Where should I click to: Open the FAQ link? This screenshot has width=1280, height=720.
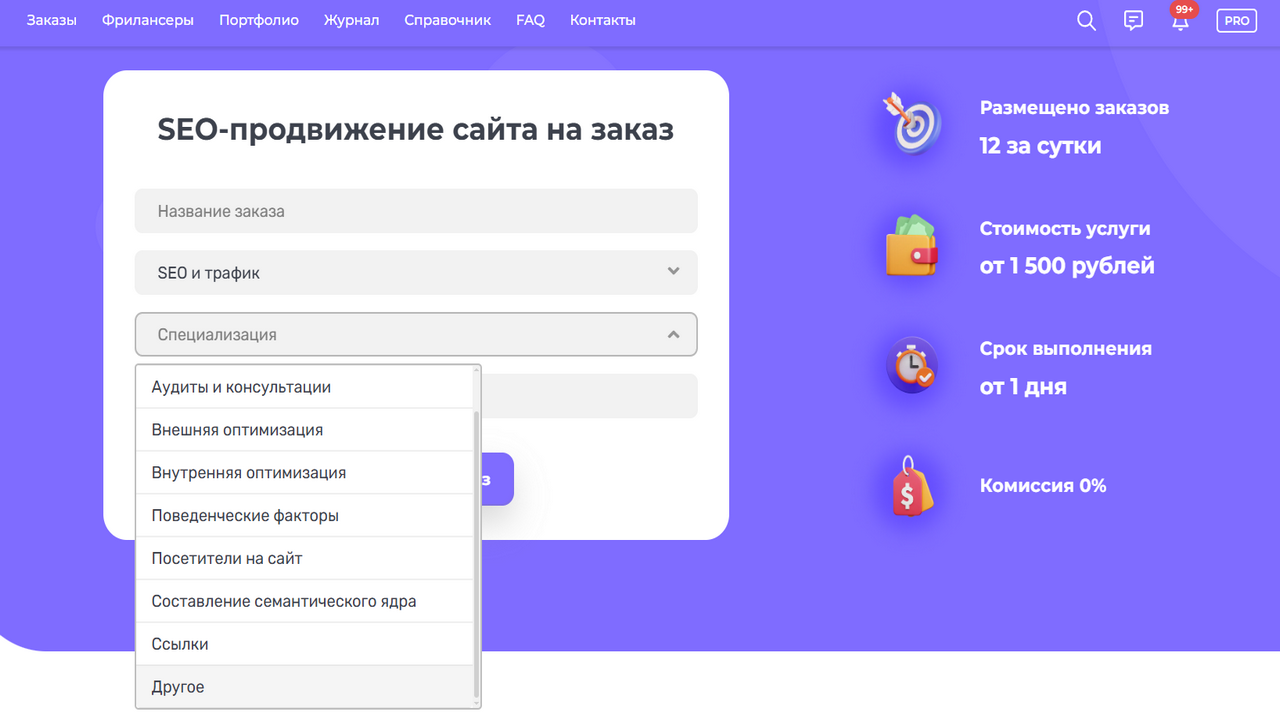530,20
